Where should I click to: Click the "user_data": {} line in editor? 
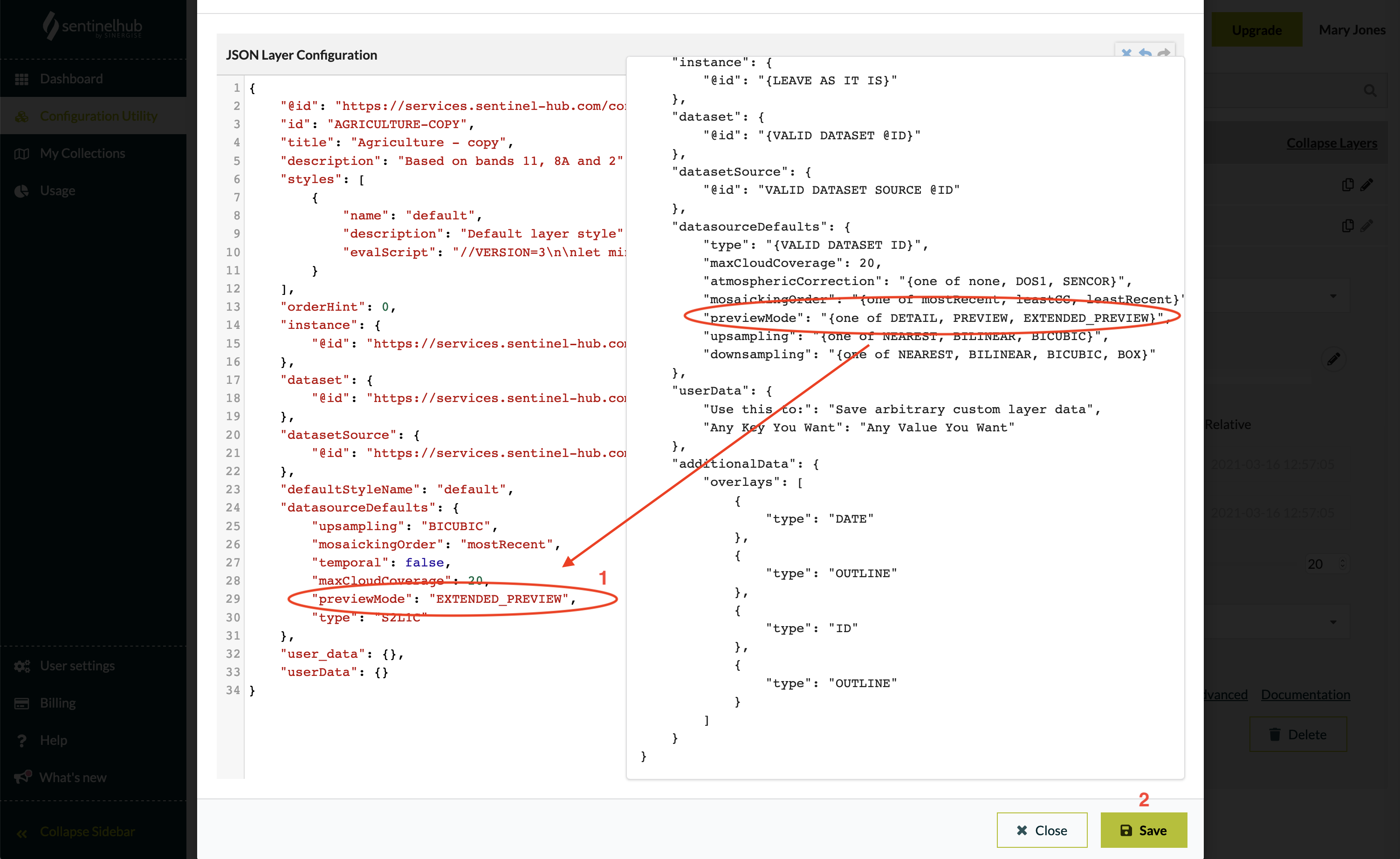(x=342, y=654)
